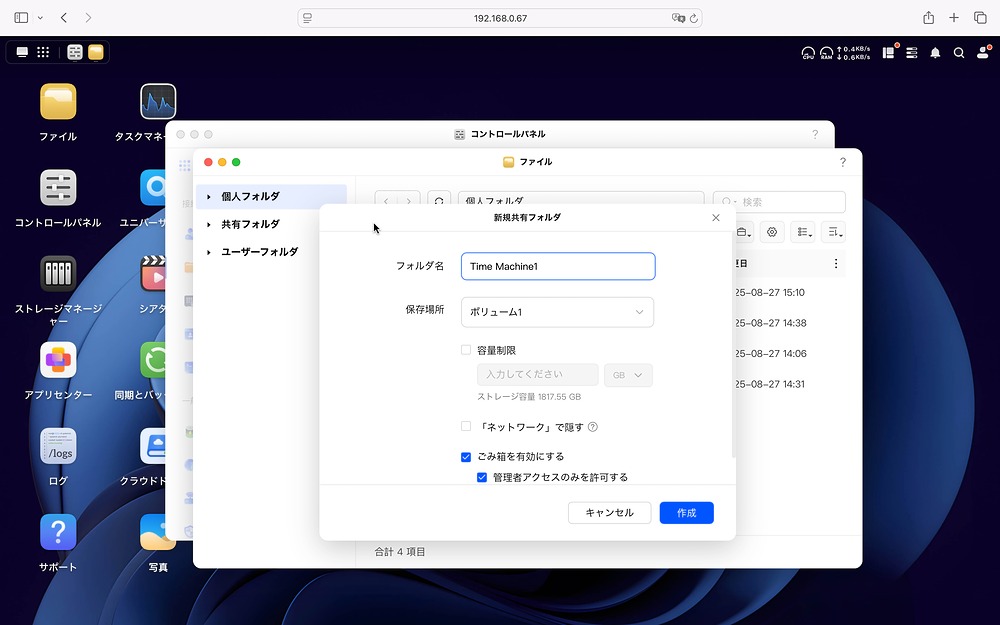Click the 作成 button to create the folder
1000x625 pixels.
tap(686, 512)
